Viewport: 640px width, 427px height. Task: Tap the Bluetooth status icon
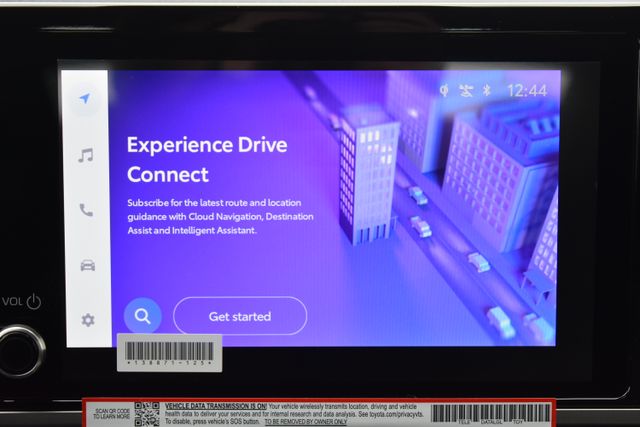[488, 90]
